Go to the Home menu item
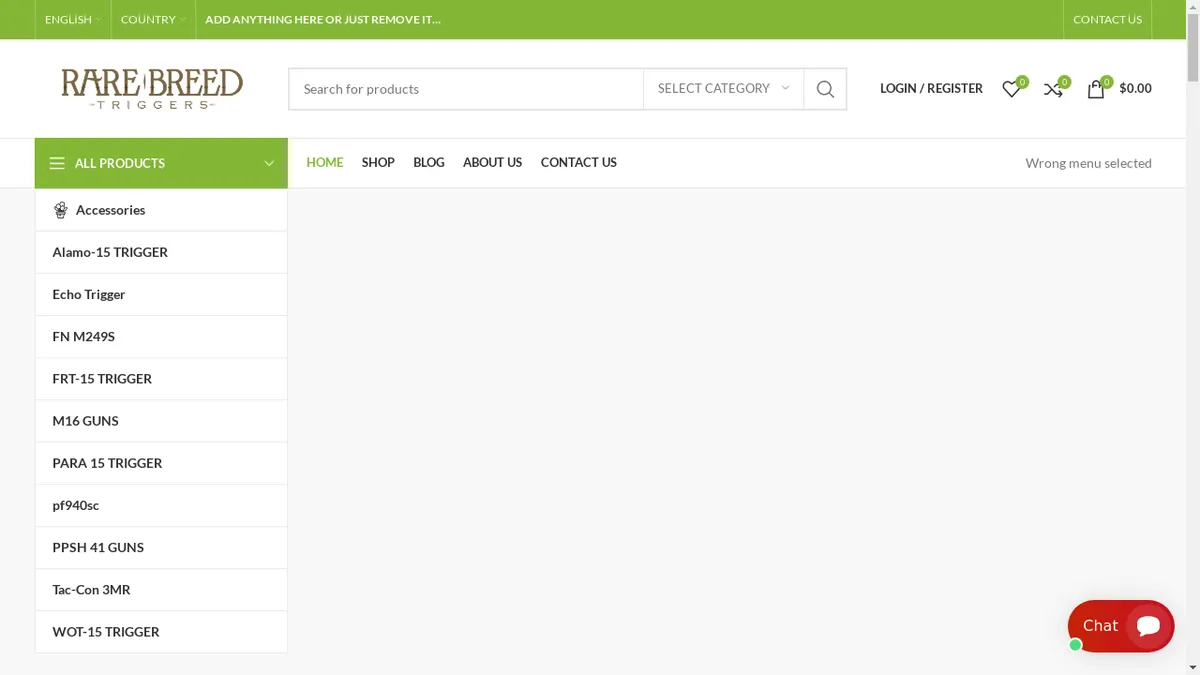1200x675 pixels. 325,162
